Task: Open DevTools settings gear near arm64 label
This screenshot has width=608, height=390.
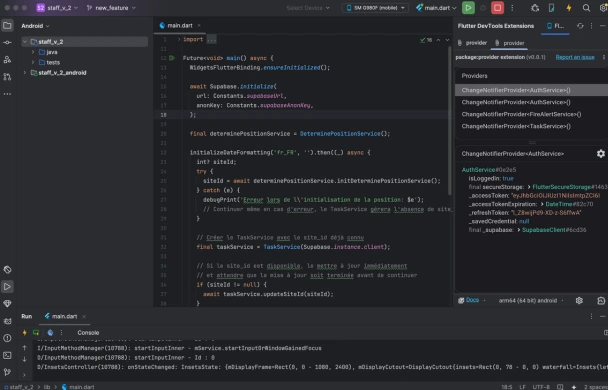Action: tap(579, 301)
